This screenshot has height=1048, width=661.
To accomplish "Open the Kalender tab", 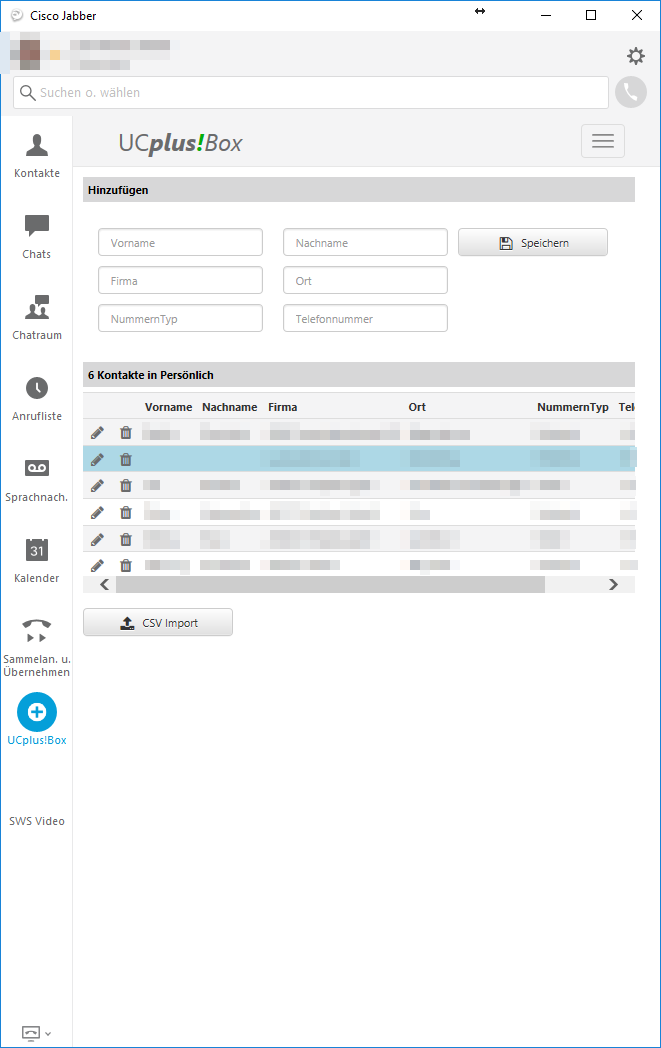I will click(x=37, y=561).
